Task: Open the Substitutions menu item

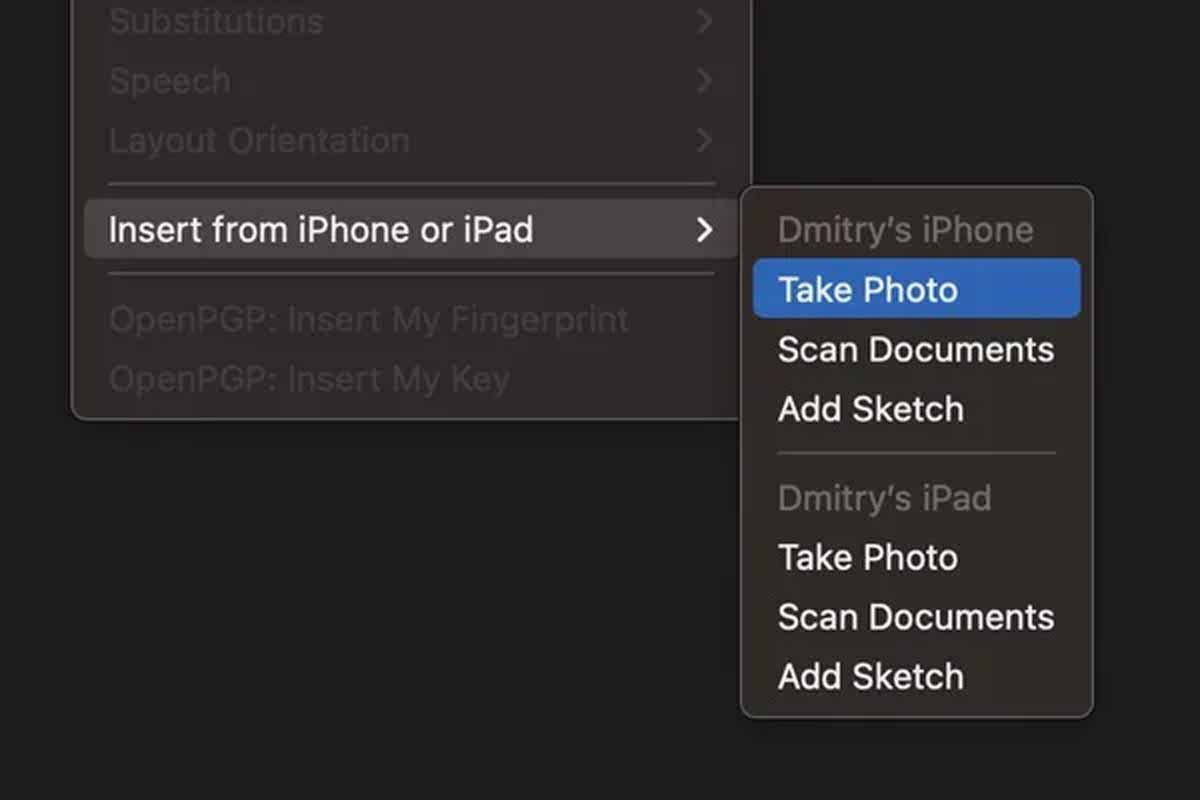Action: pyautogui.click(x=216, y=21)
